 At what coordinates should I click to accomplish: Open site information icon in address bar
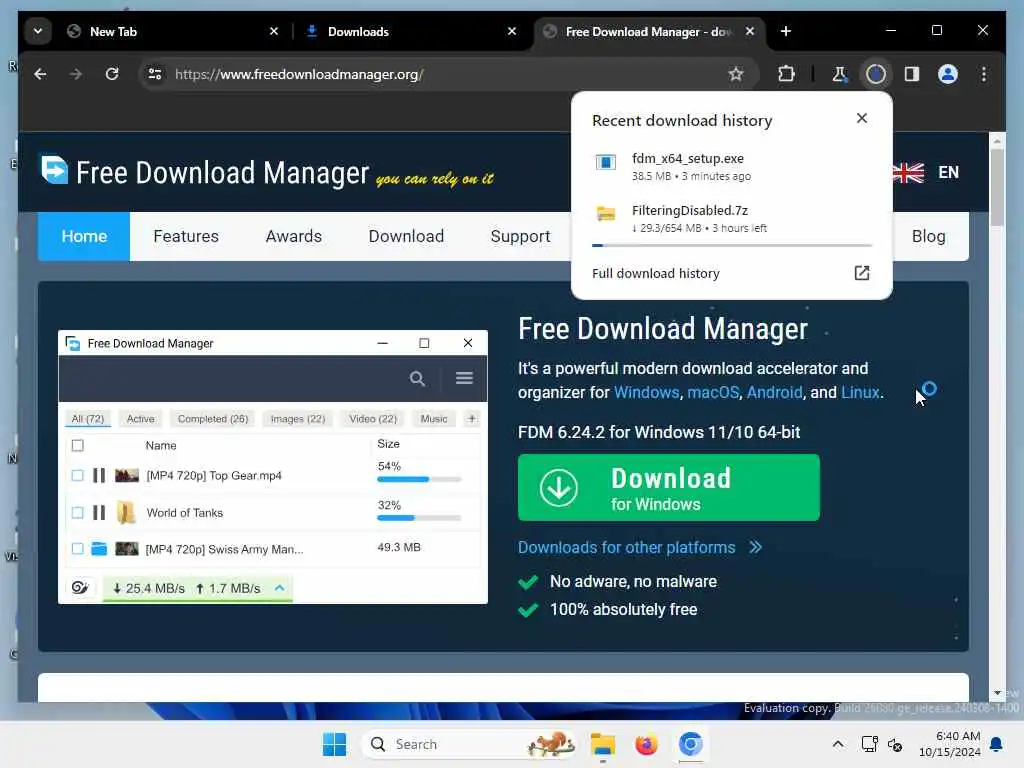point(155,74)
